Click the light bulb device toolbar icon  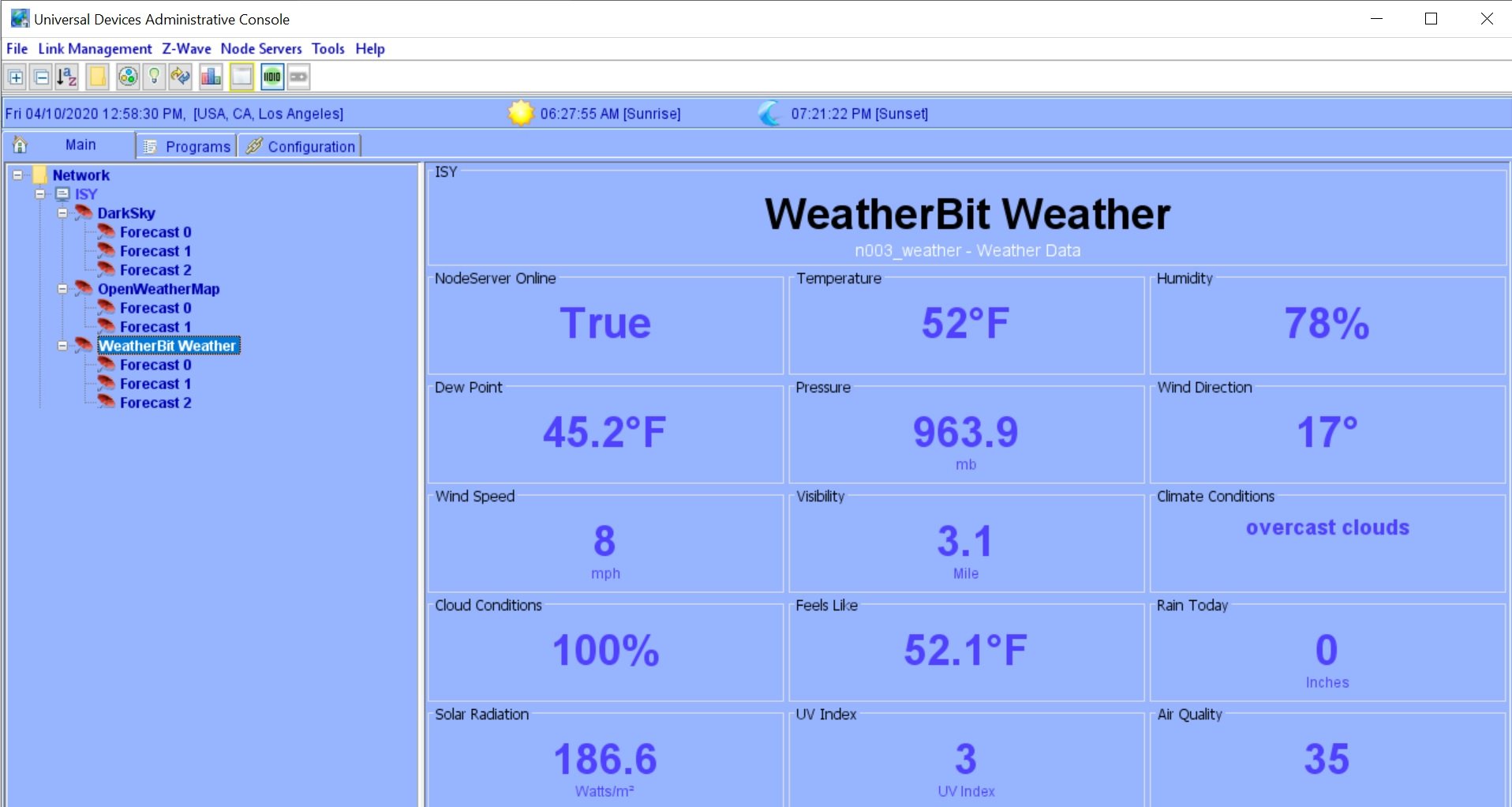[153, 77]
